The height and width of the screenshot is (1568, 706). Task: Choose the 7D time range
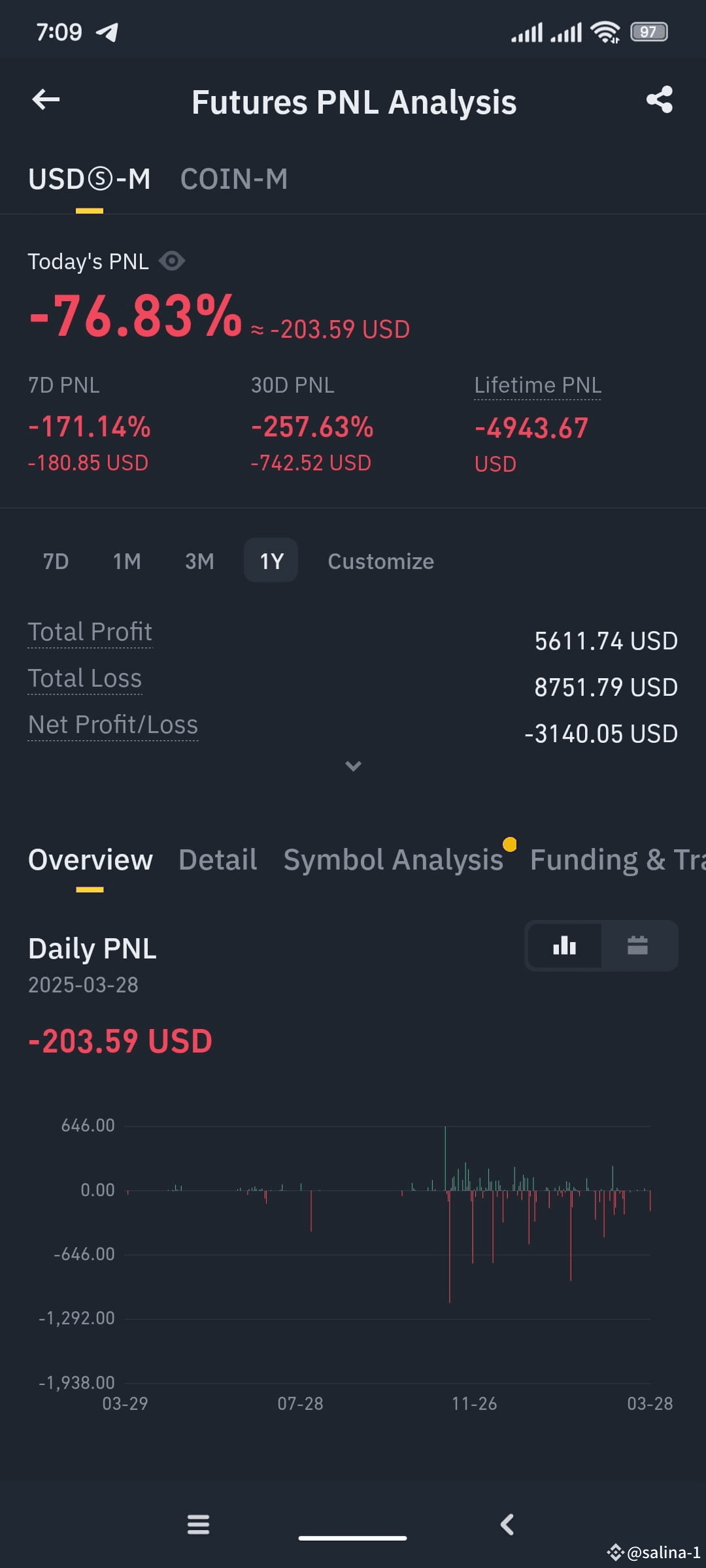(x=56, y=561)
